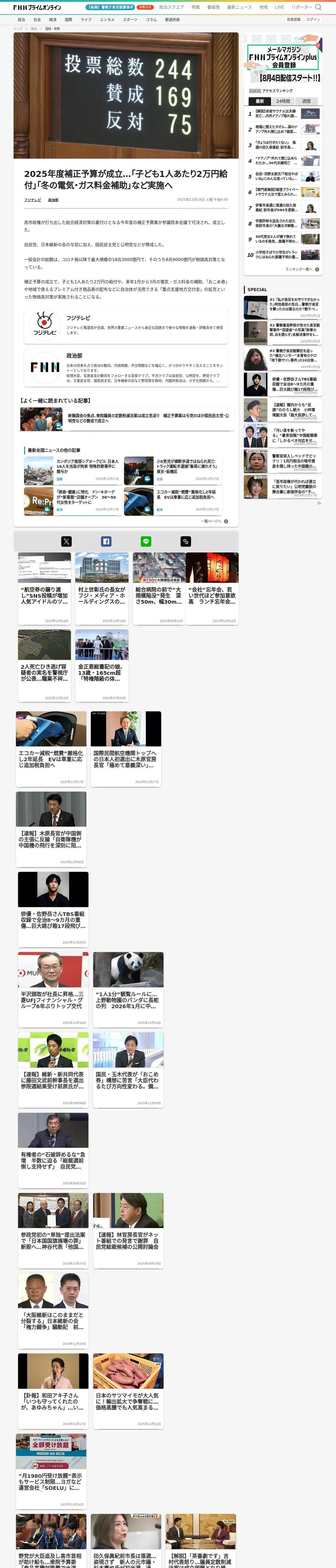Open SPECIAL #1 私が長官をわずりで article
336x1568 pixels.
click(283, 307)
